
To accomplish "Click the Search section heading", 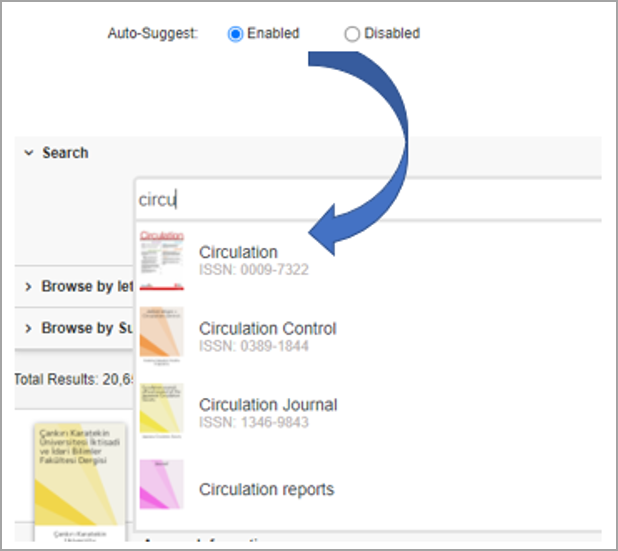I will point(65,153).
